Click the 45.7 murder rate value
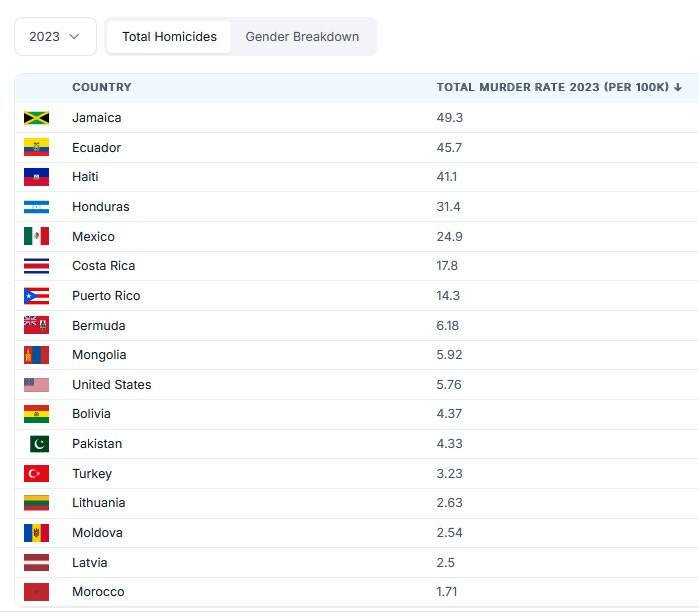The image size is (699, 613). click(x=449, y=148)
